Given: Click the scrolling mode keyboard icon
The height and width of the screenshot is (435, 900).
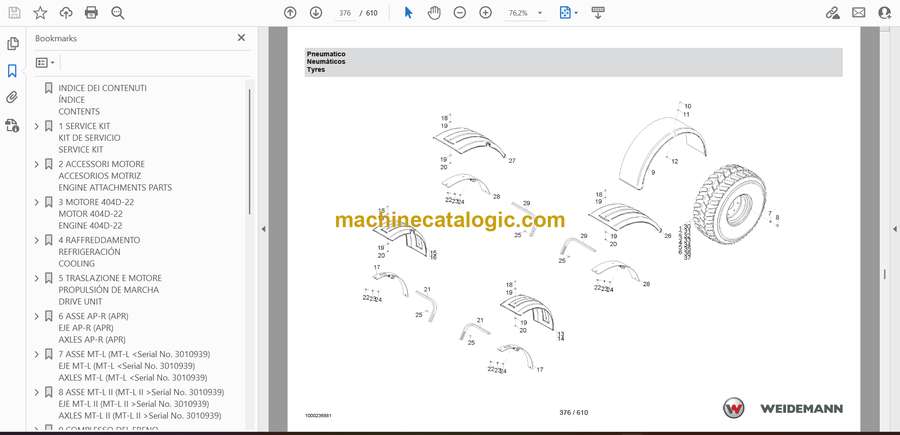Looking at the screenshot, I should (598, 13).
